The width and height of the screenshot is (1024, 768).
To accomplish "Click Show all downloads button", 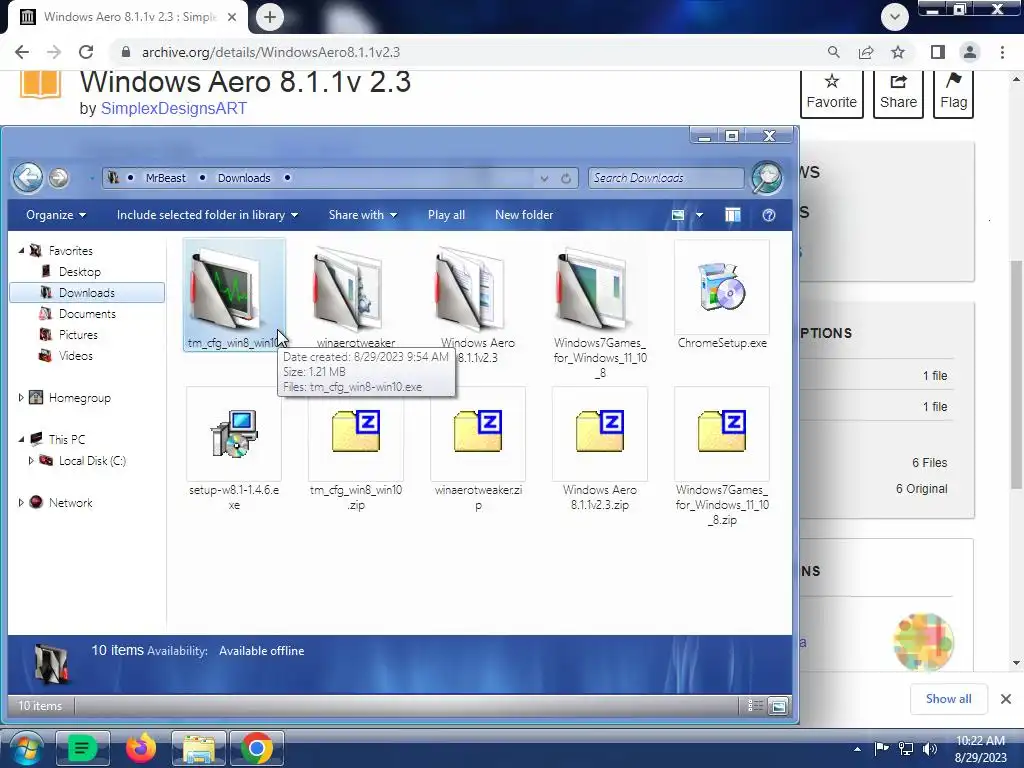I will coord(948,699).
